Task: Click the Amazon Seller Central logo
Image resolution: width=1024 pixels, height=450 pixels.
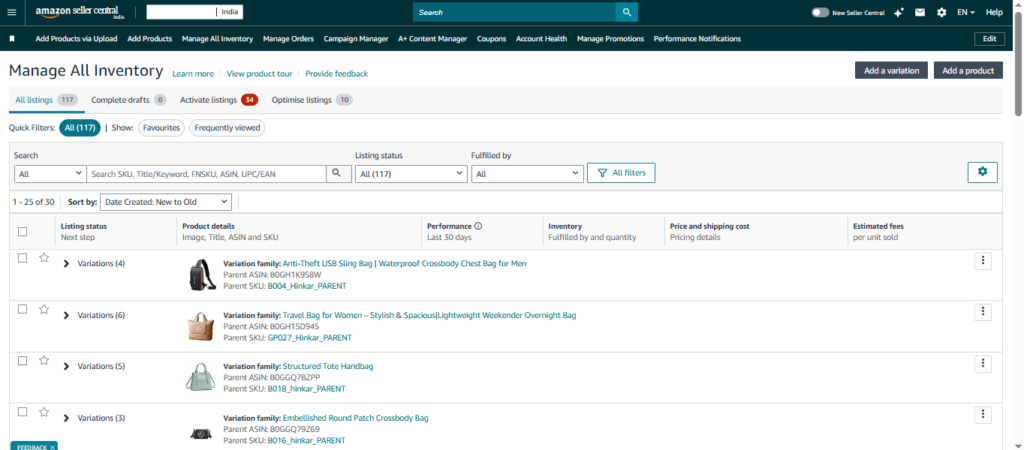Action: tap(80, 12)
